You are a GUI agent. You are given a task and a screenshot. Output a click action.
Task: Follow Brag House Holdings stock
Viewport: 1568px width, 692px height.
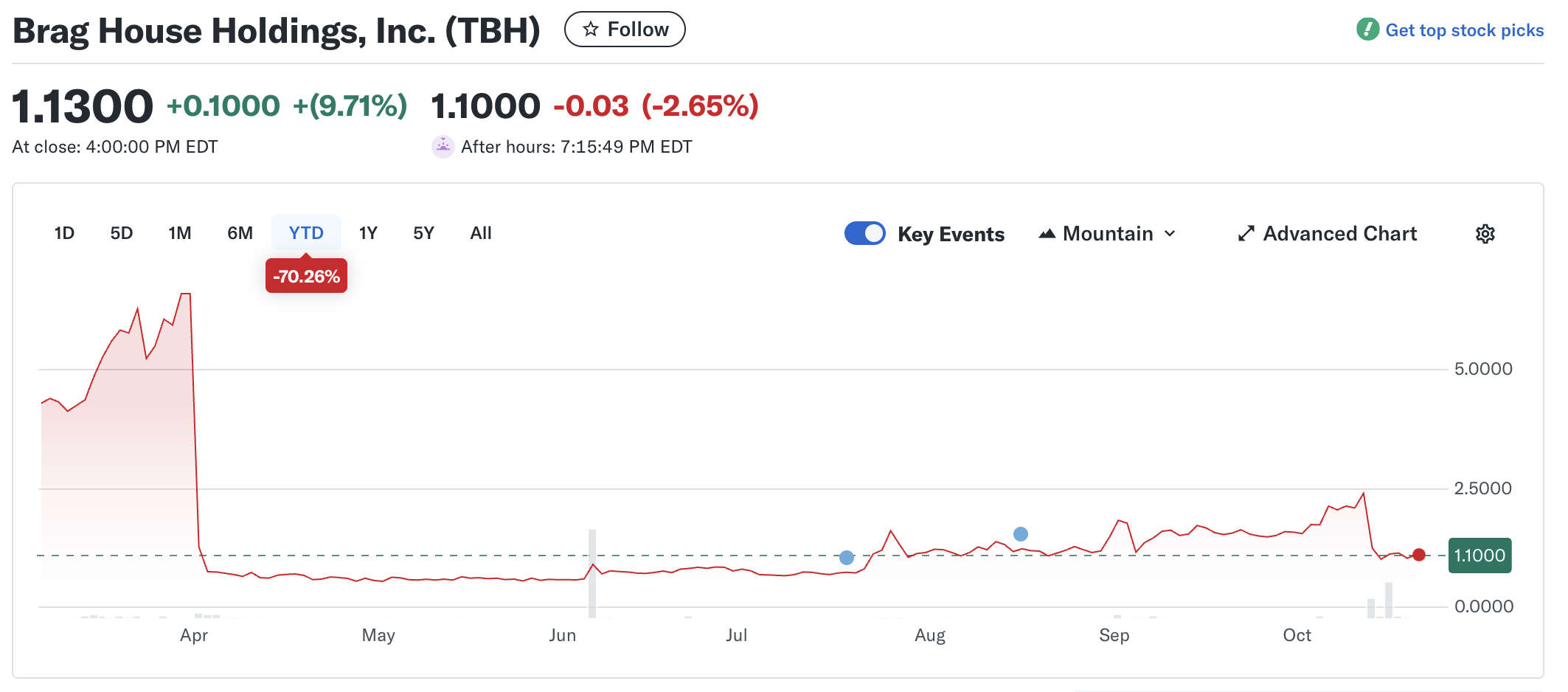625,30
